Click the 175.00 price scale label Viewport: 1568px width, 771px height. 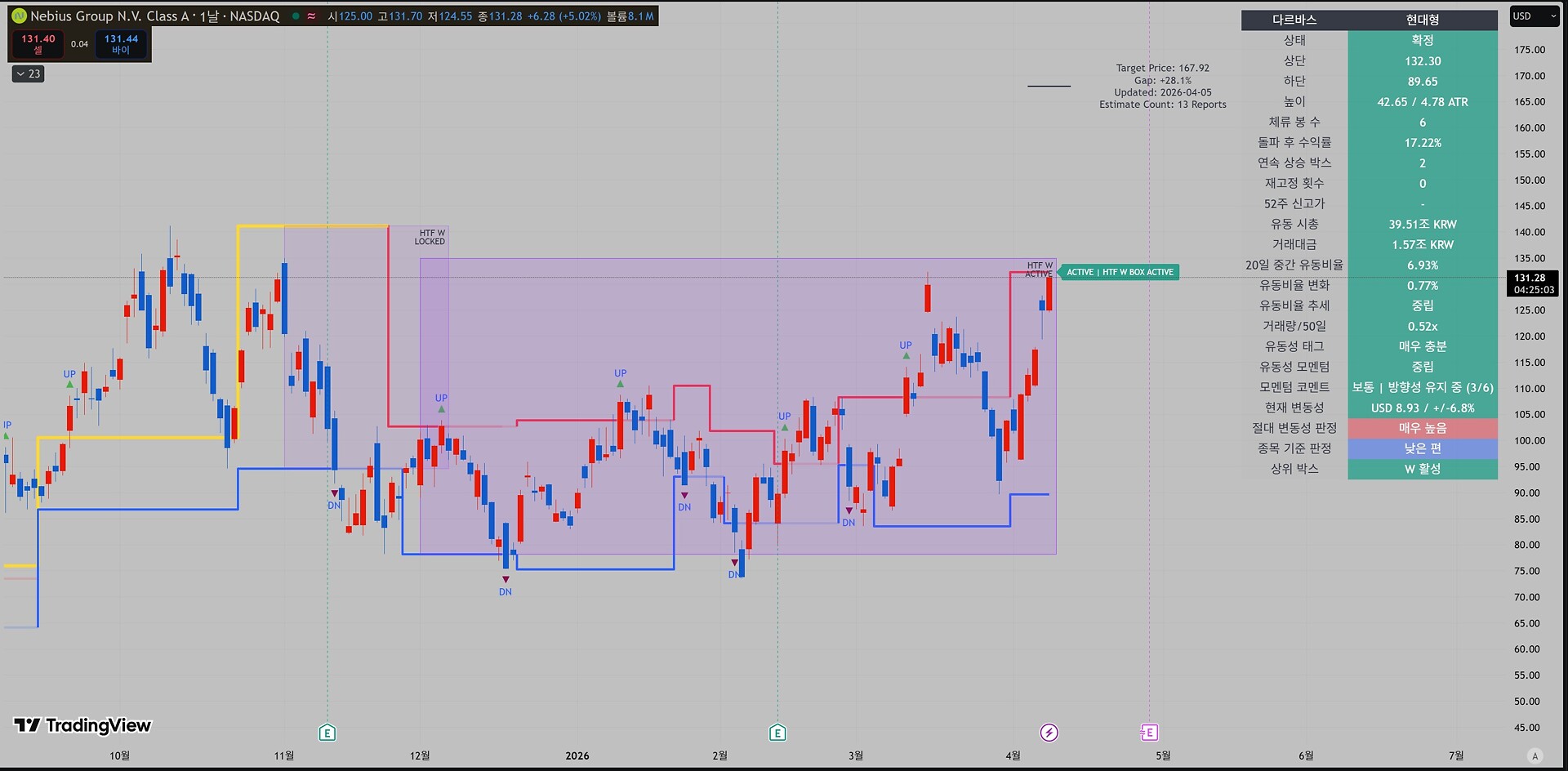tap(1530, 50)
